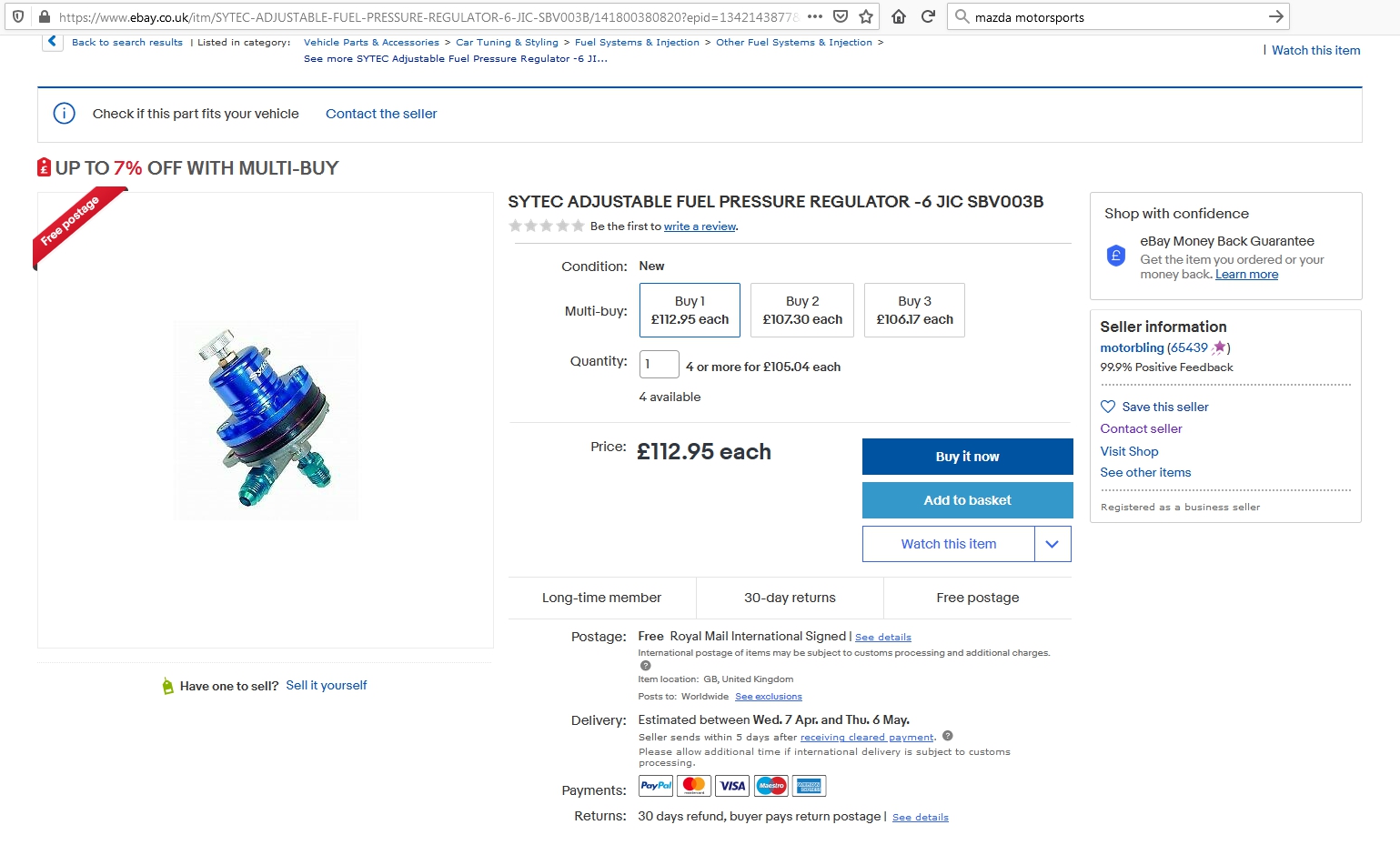Image resolution: width=1400 pixels, height=855 pixels.
Task: Click the heart icon to save this seller
Action: coord(1108,407)
